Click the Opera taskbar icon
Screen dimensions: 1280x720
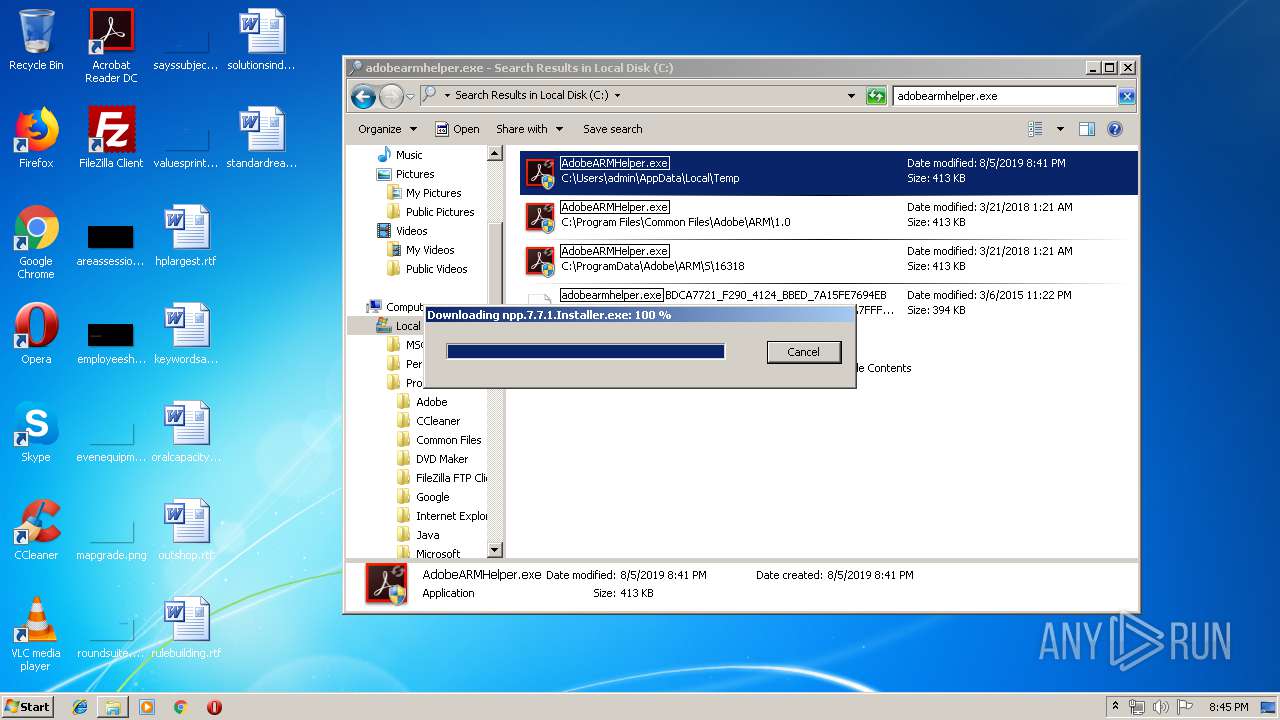(x=214, y=707)
